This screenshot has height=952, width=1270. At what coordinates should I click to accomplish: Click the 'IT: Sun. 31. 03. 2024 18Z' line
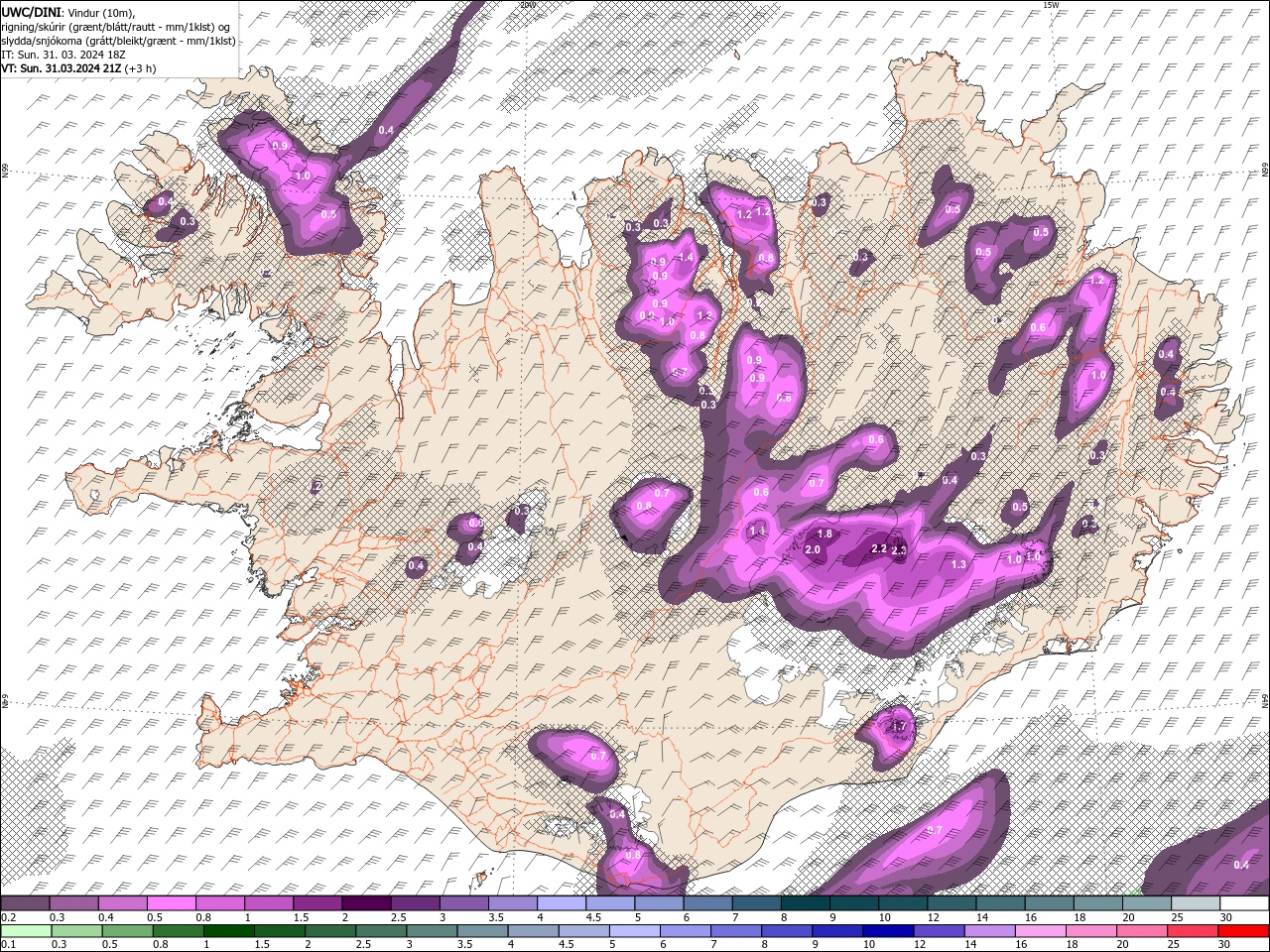[63, 55]
